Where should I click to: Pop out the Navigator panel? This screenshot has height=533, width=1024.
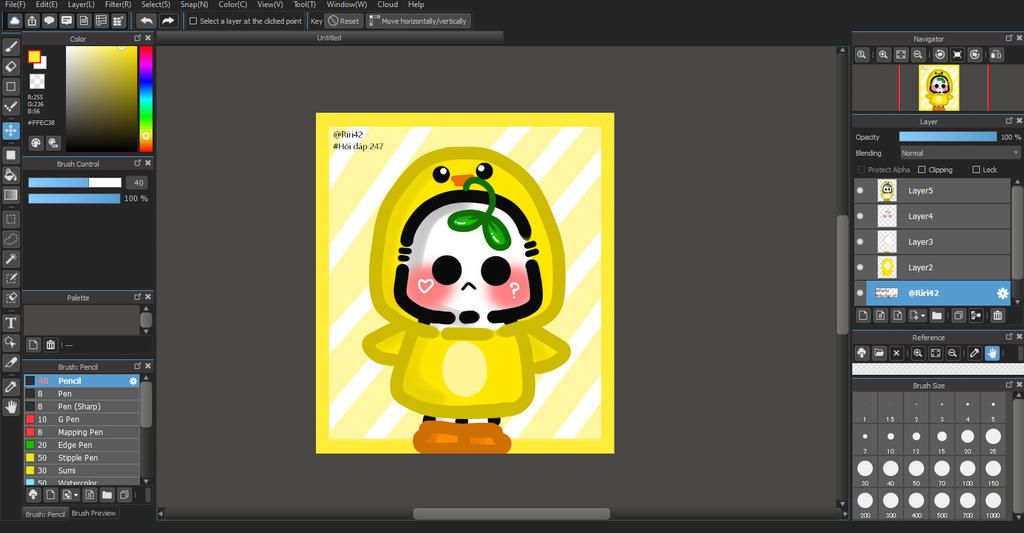tap(1009, 39)
